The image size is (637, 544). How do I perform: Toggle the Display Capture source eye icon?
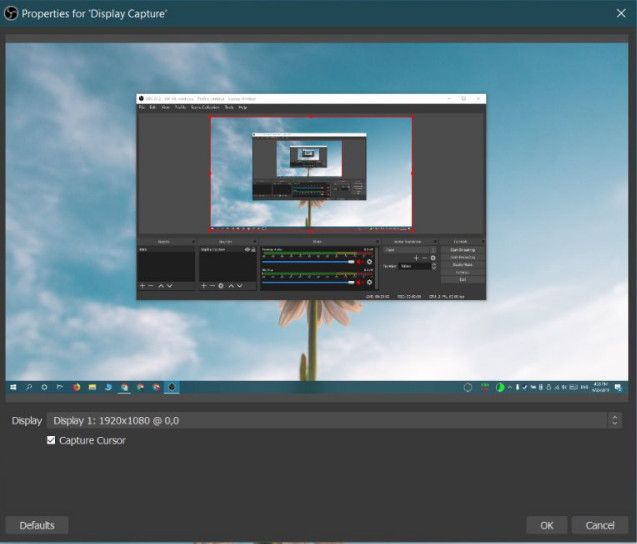tap(247, 249)
